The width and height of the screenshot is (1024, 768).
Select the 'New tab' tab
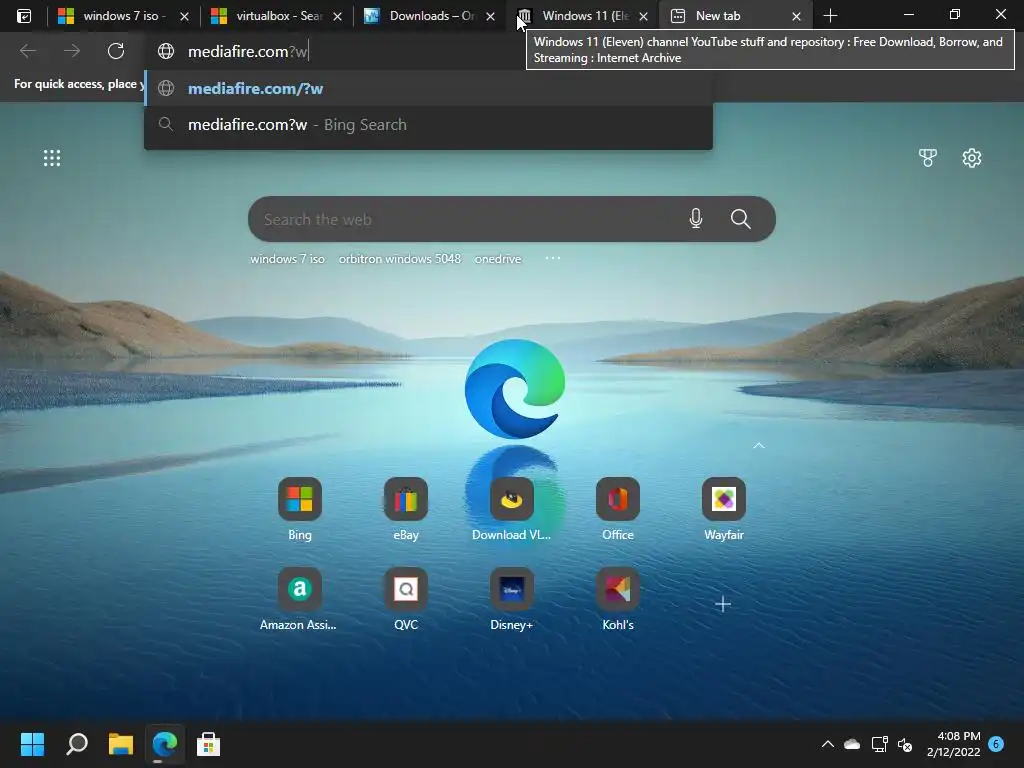(x=733, y=16)
